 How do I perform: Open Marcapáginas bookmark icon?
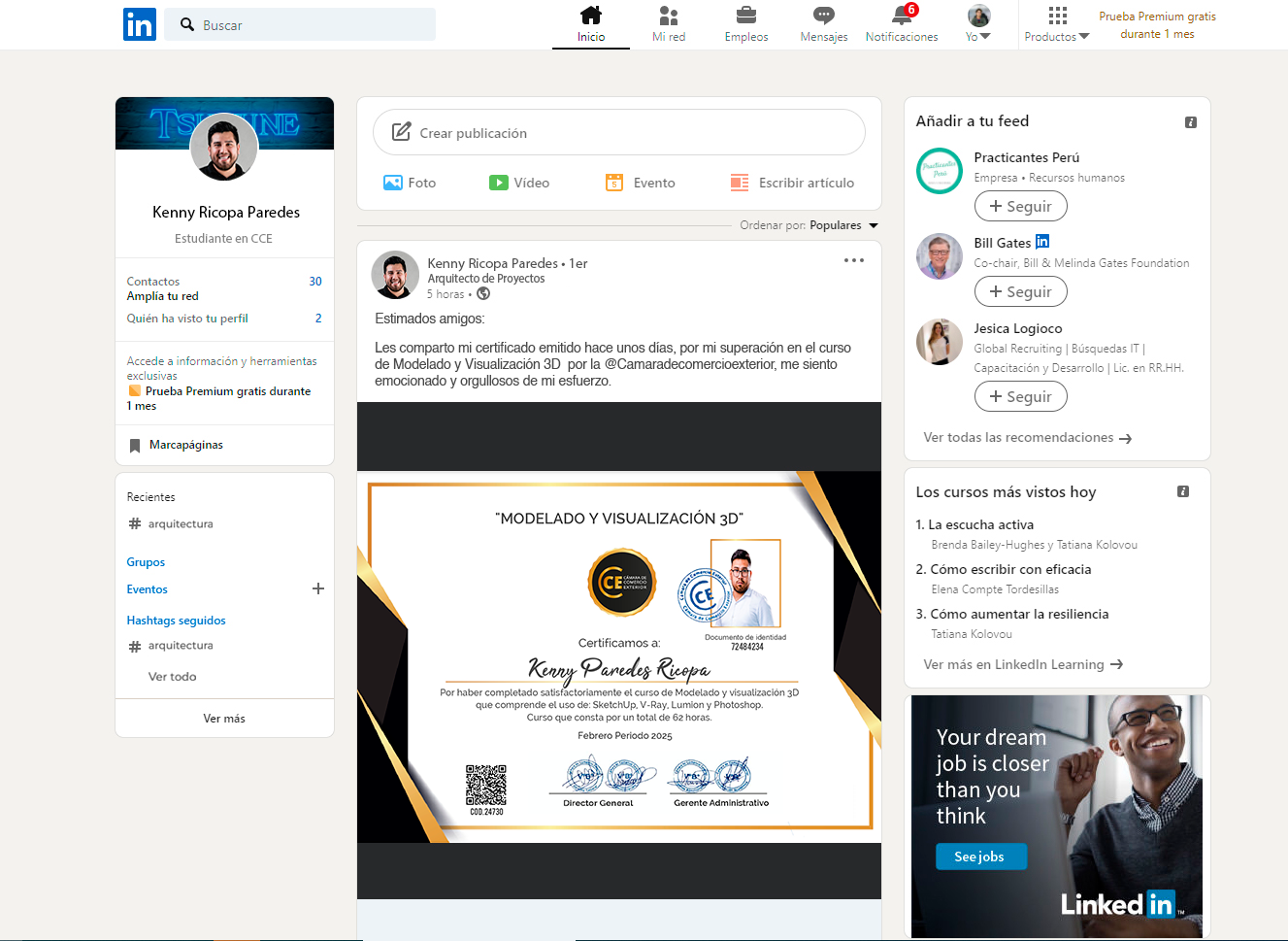pyautogui.click(x=135, y=446)
